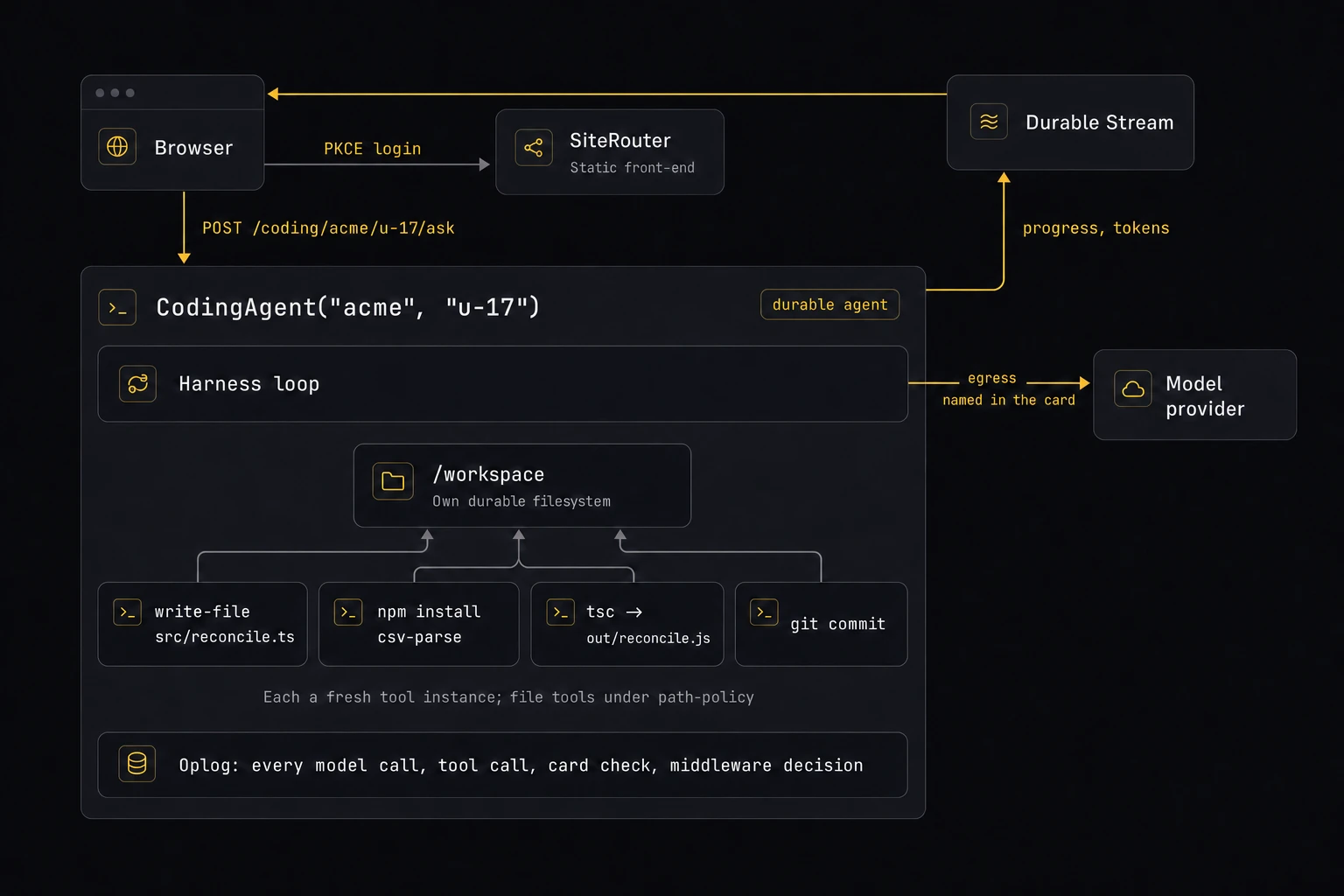The width and height of the screenshot is (1344, 896).
Task: Click the right arrow symbol after tsc
Action: 634,612
